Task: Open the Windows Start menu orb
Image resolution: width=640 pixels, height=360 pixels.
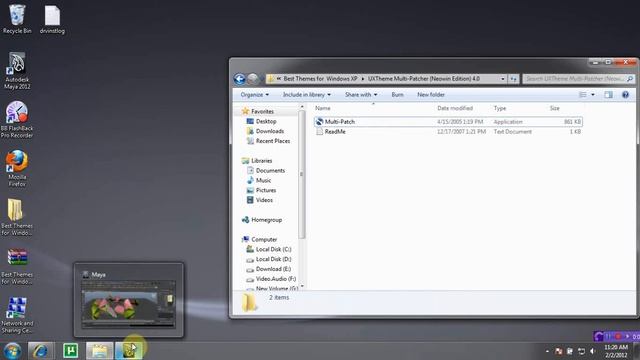Action: click(12, 351)
